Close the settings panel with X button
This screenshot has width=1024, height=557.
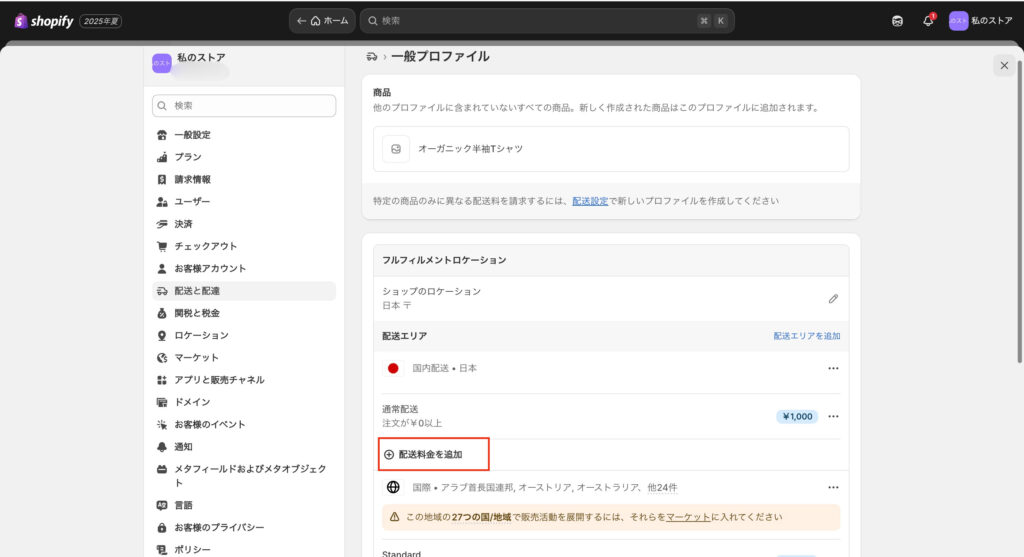click(x=1004, y=65)
